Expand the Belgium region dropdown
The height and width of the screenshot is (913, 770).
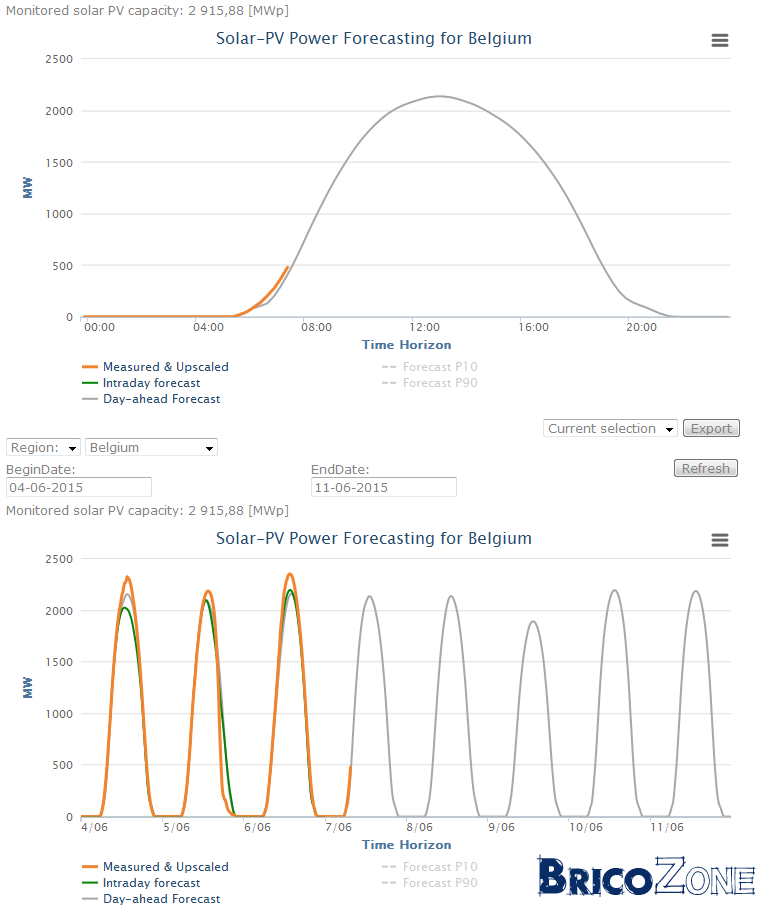tap(151, 447)
